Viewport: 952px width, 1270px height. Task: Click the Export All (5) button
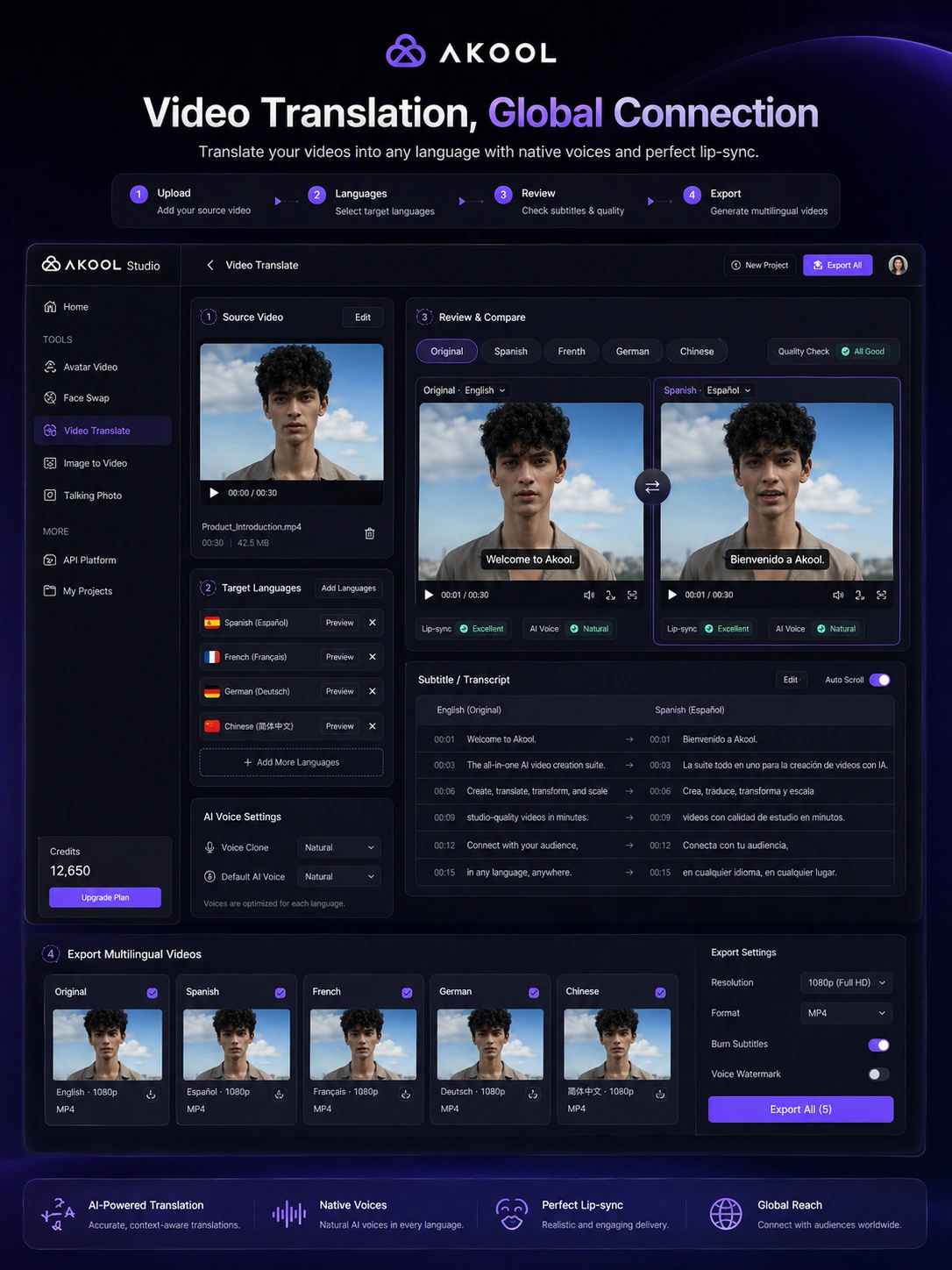coord(800,1109)
